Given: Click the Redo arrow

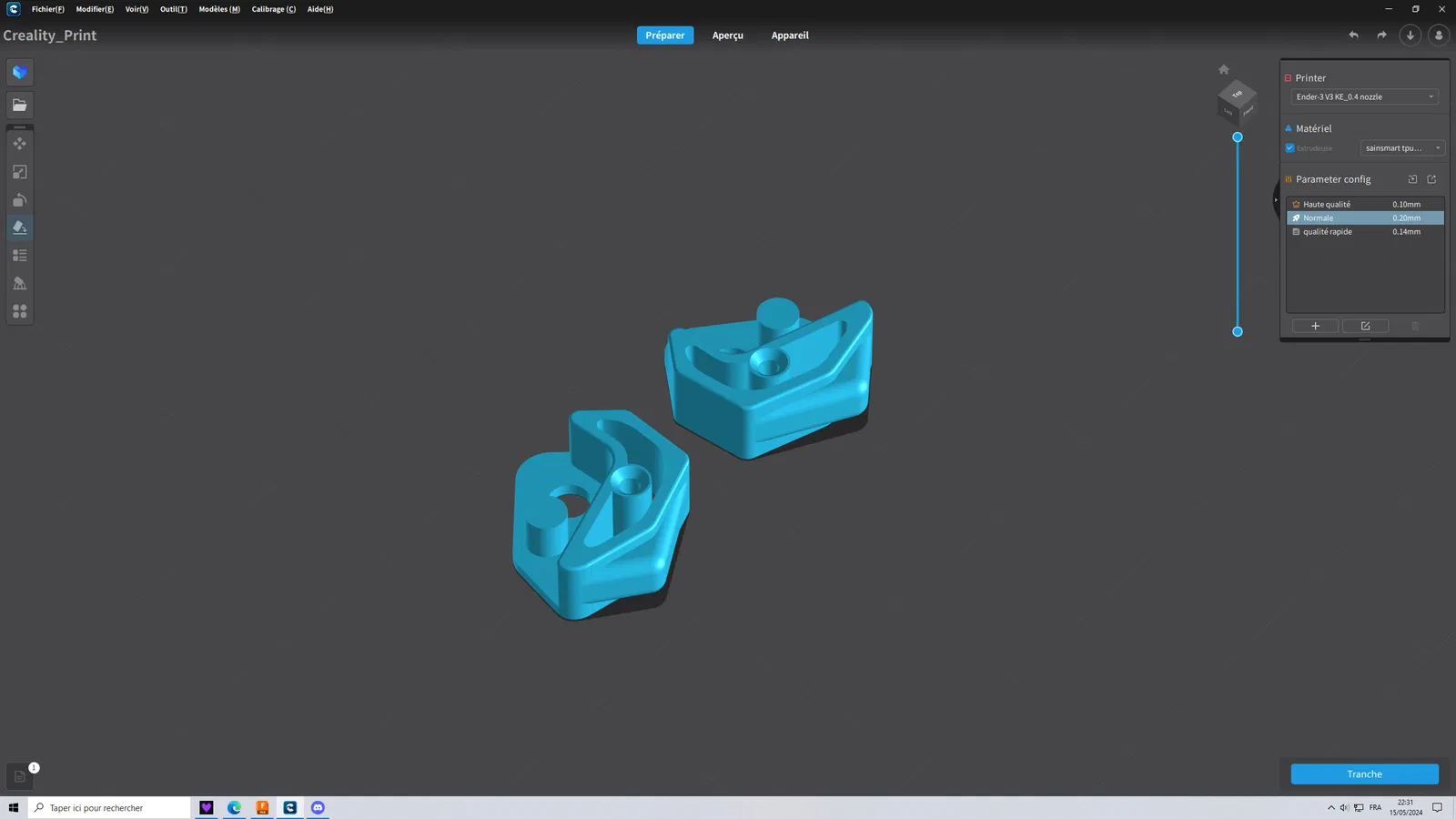Looking at the screenshot, I should click(1381, 35).
